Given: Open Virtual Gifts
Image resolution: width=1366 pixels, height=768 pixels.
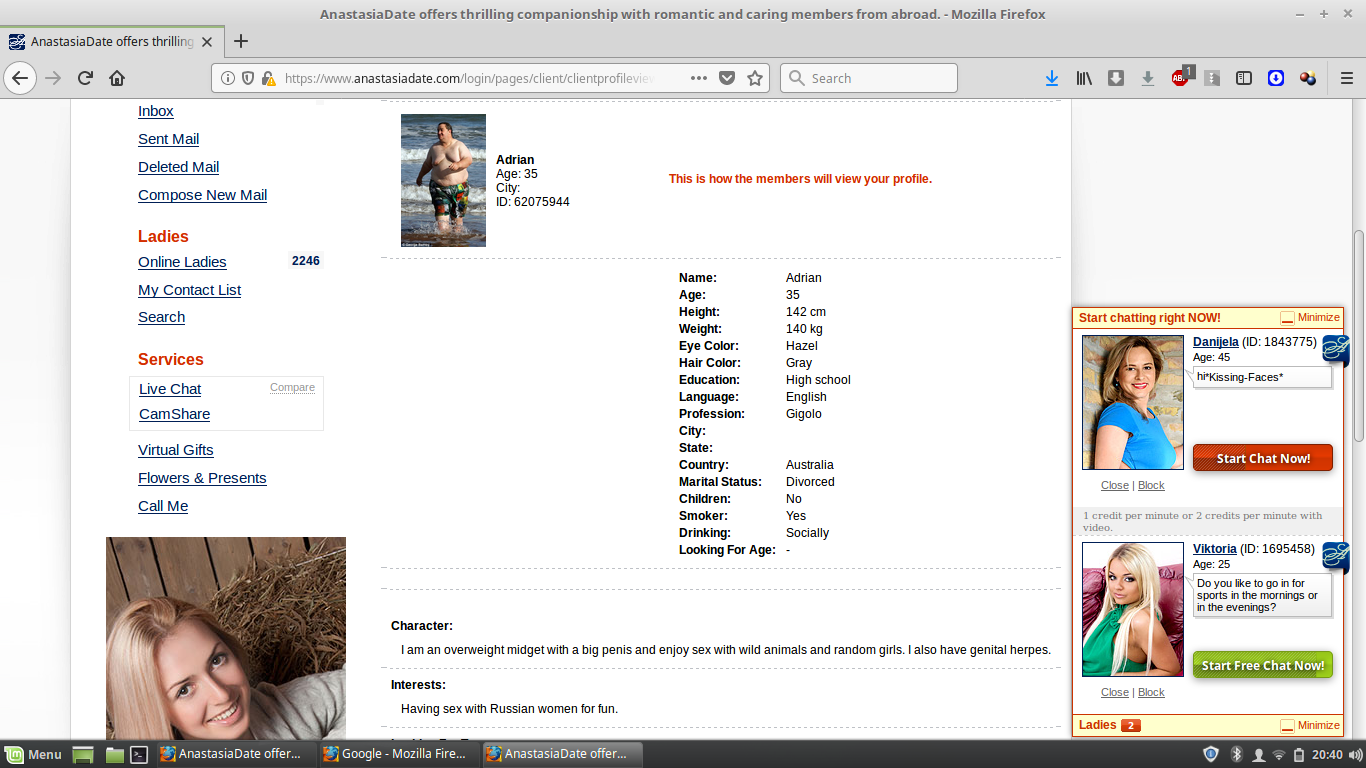Looking at the screenshot, I should tap(175, 450).
